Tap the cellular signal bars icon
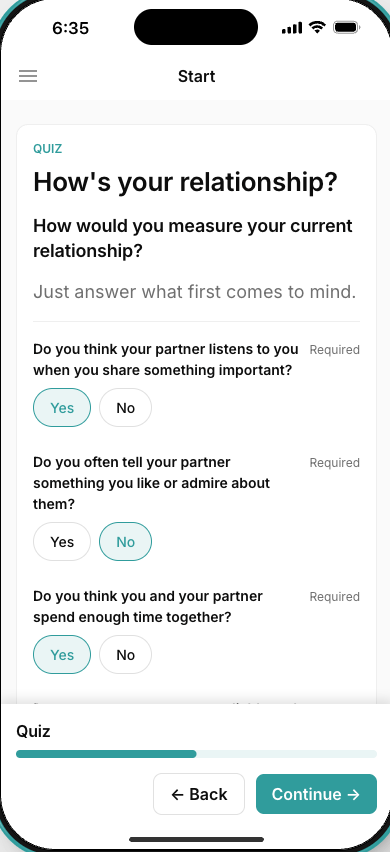Image resolution: width=390 pixels, height=852 pixels. [x=292, y=28]
